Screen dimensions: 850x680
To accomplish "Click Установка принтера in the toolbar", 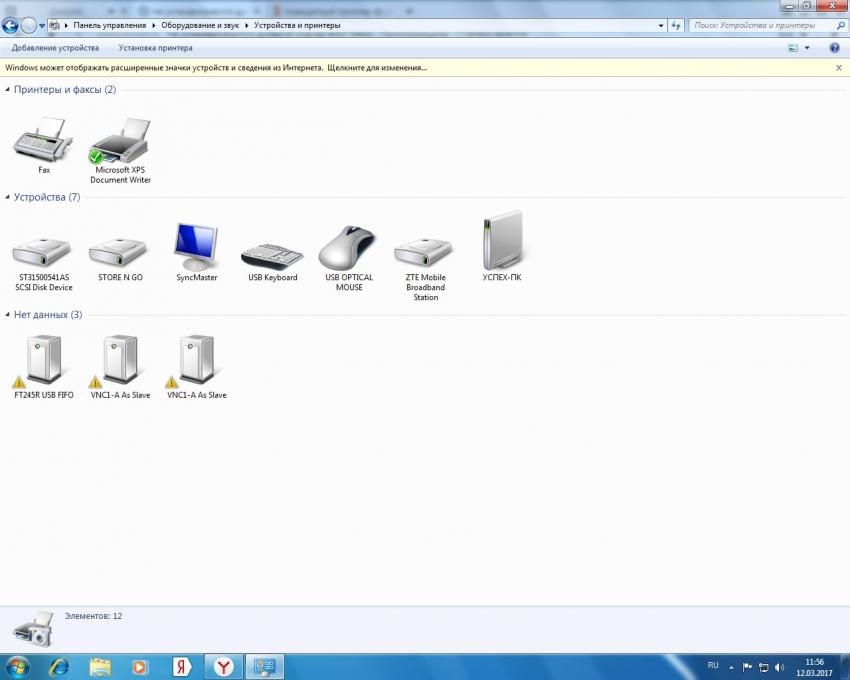I will pyautogui.click(x=155, y=48).
